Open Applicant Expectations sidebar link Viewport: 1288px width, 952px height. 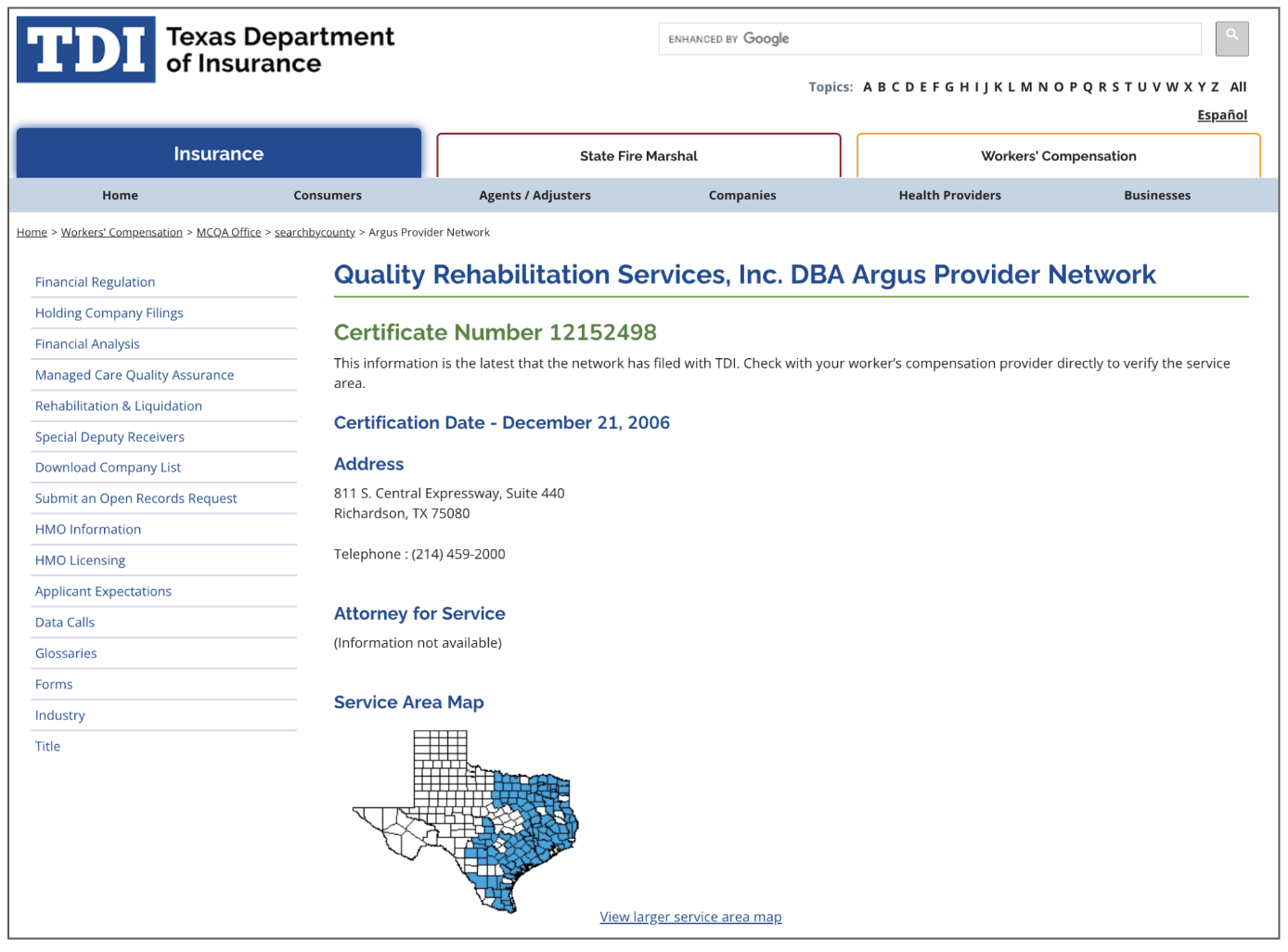coord(103,591)
